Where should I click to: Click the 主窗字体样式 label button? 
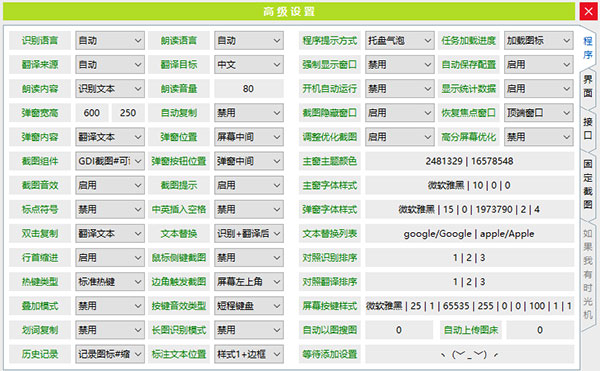[x=329, y=185]
